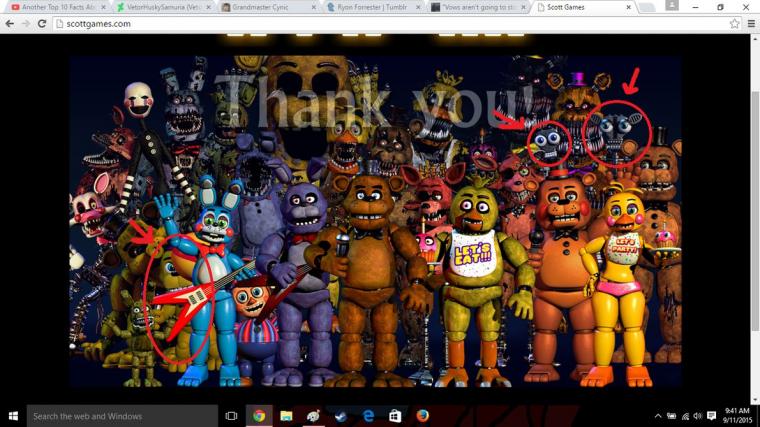Viewport: 760px width, 427px height.
Task: Close the "Vows aren't going to" tab
Action: click(x=523, y=7)
